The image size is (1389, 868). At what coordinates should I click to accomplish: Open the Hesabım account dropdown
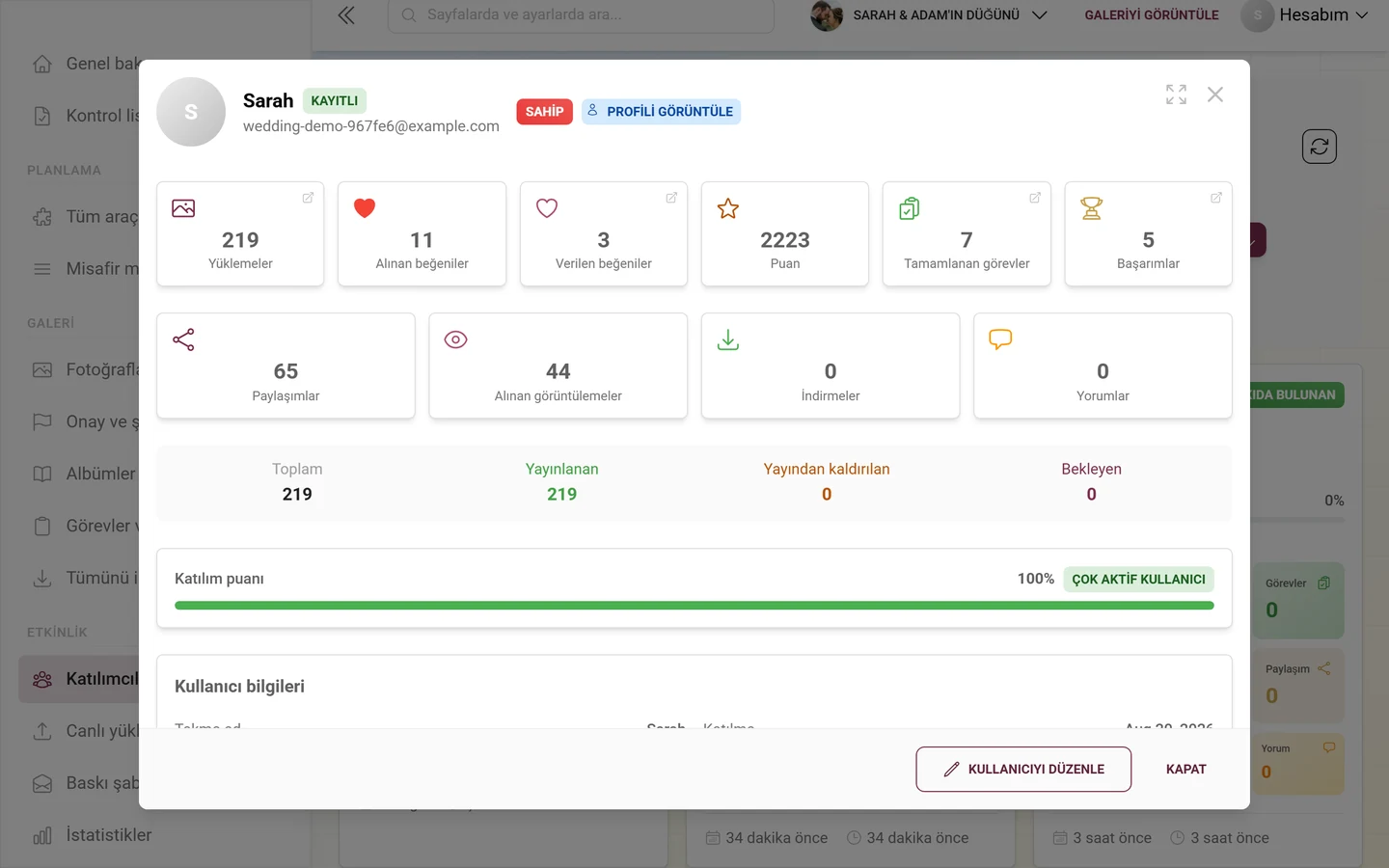[1306, 15]
